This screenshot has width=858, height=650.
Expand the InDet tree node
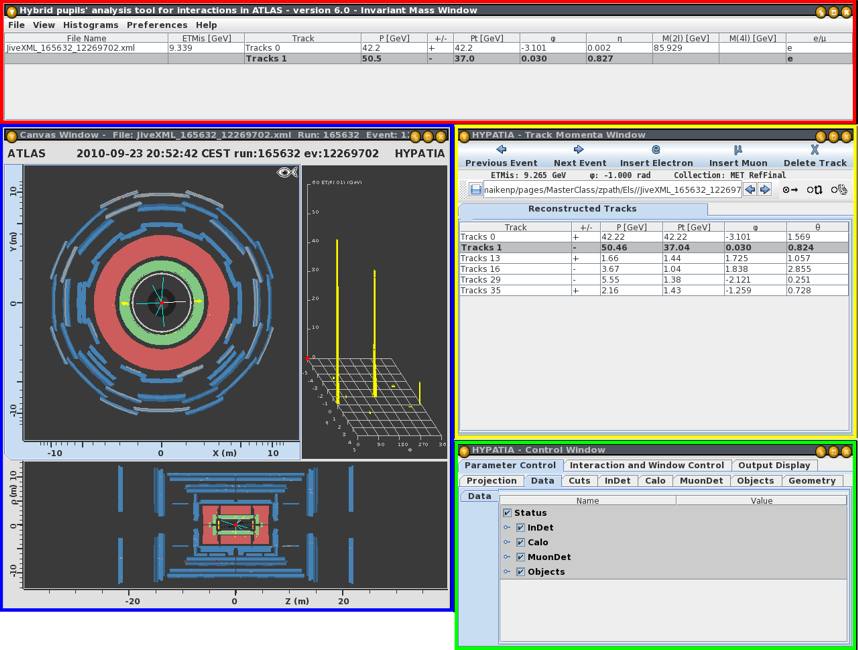pyautogui.click(x=507, y=528)
